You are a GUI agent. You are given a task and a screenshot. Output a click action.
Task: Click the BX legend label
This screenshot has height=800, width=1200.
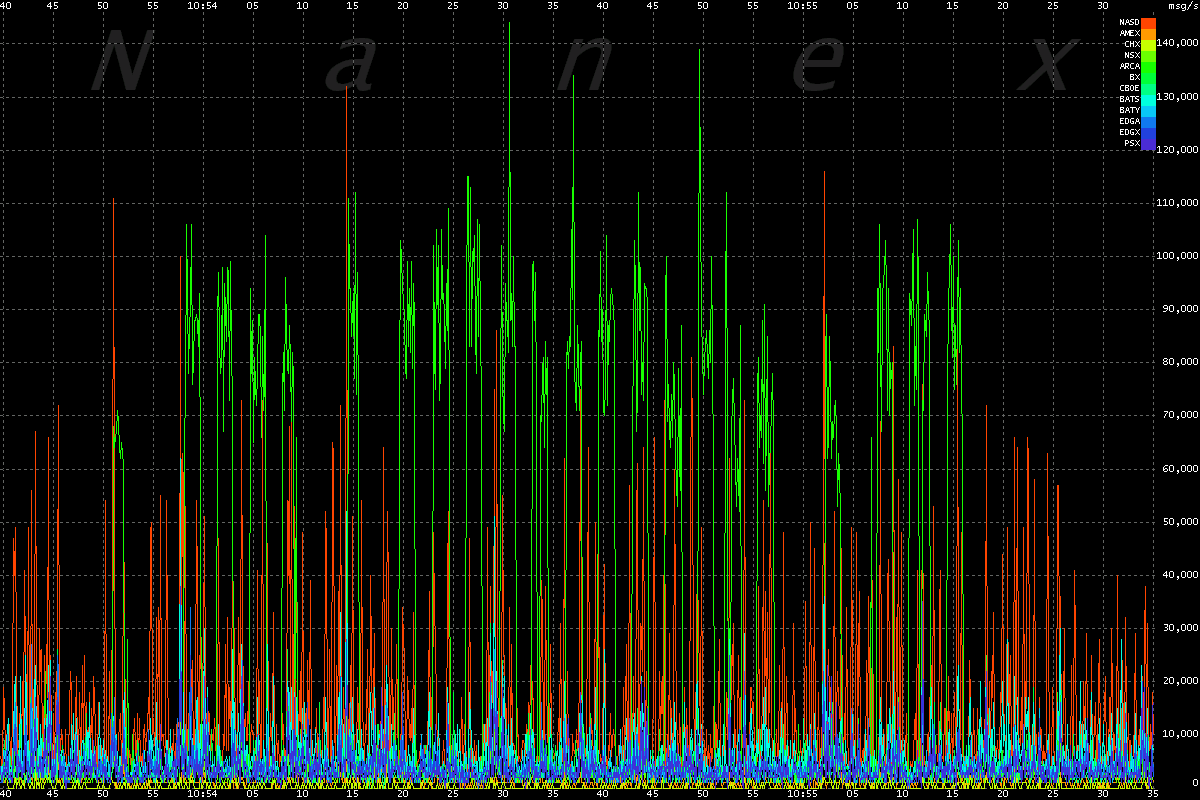coord(1134,76)
